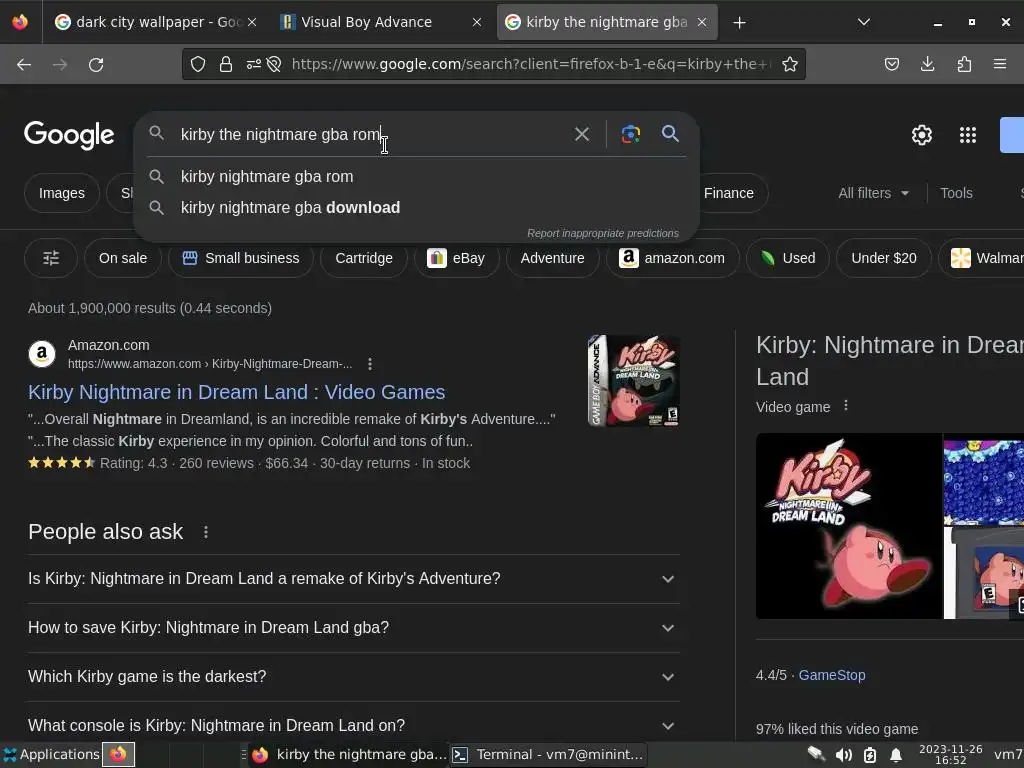Open volume control in system tray

pos(843,755)
